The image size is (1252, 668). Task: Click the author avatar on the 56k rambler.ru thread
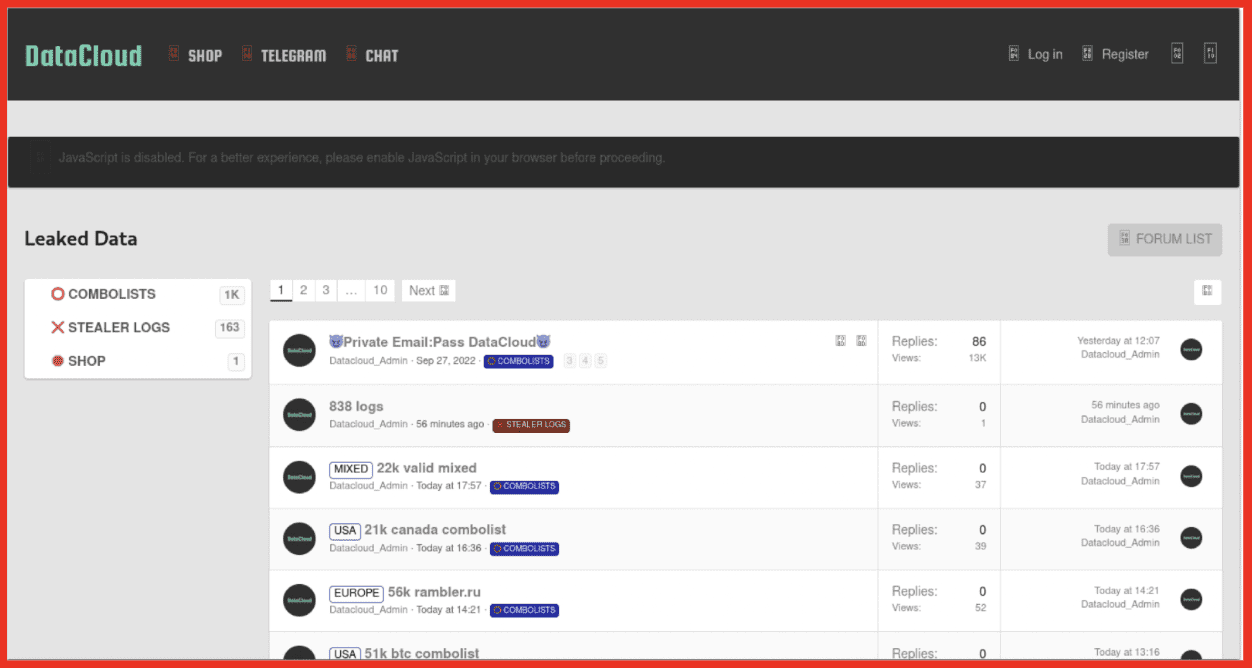pyautogui.click(x=299, y=600)
